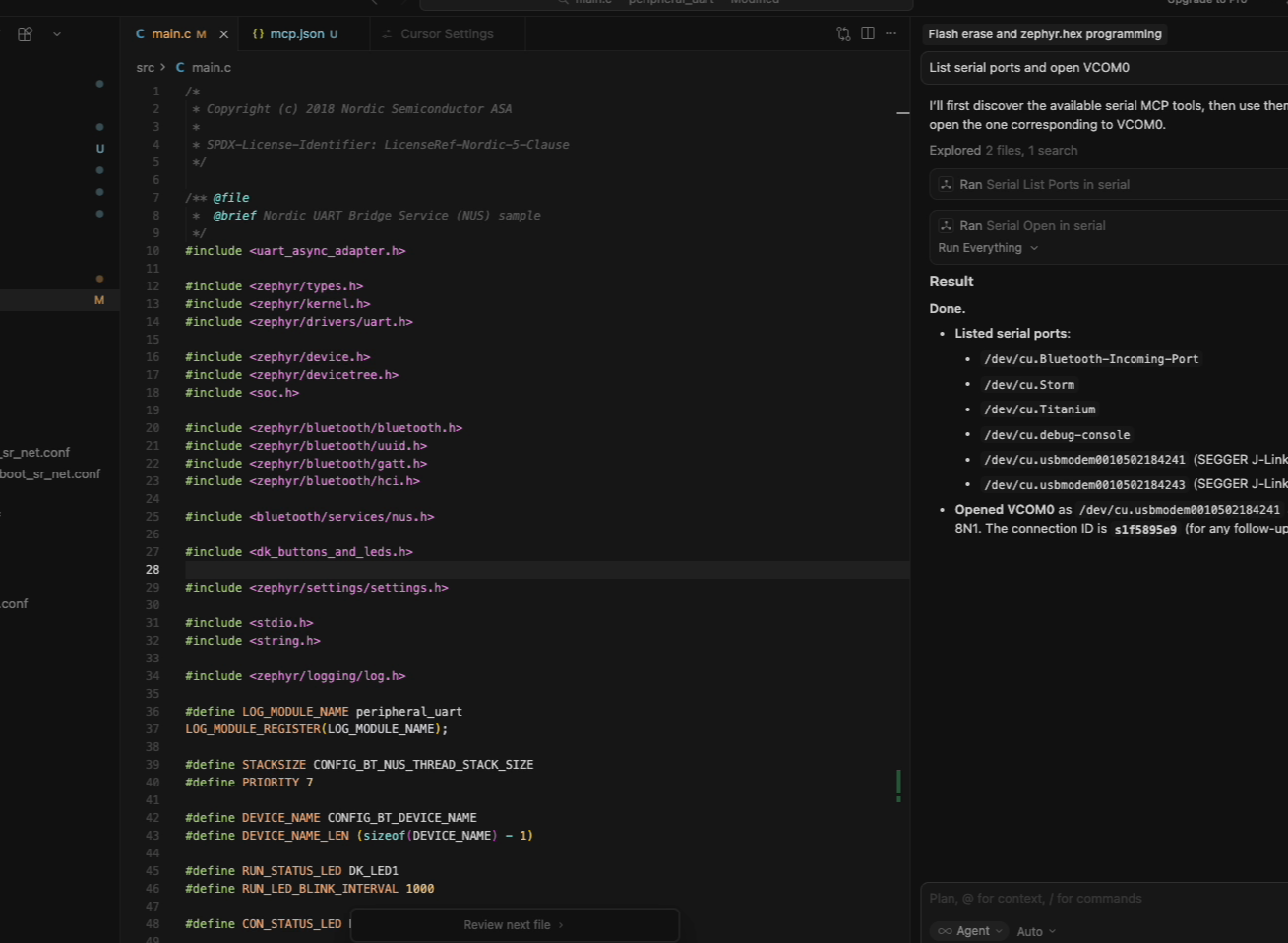Click the src folder breadcrumb
The image size is (1288, 943).
pyautogui.click(x=146, y=68)
